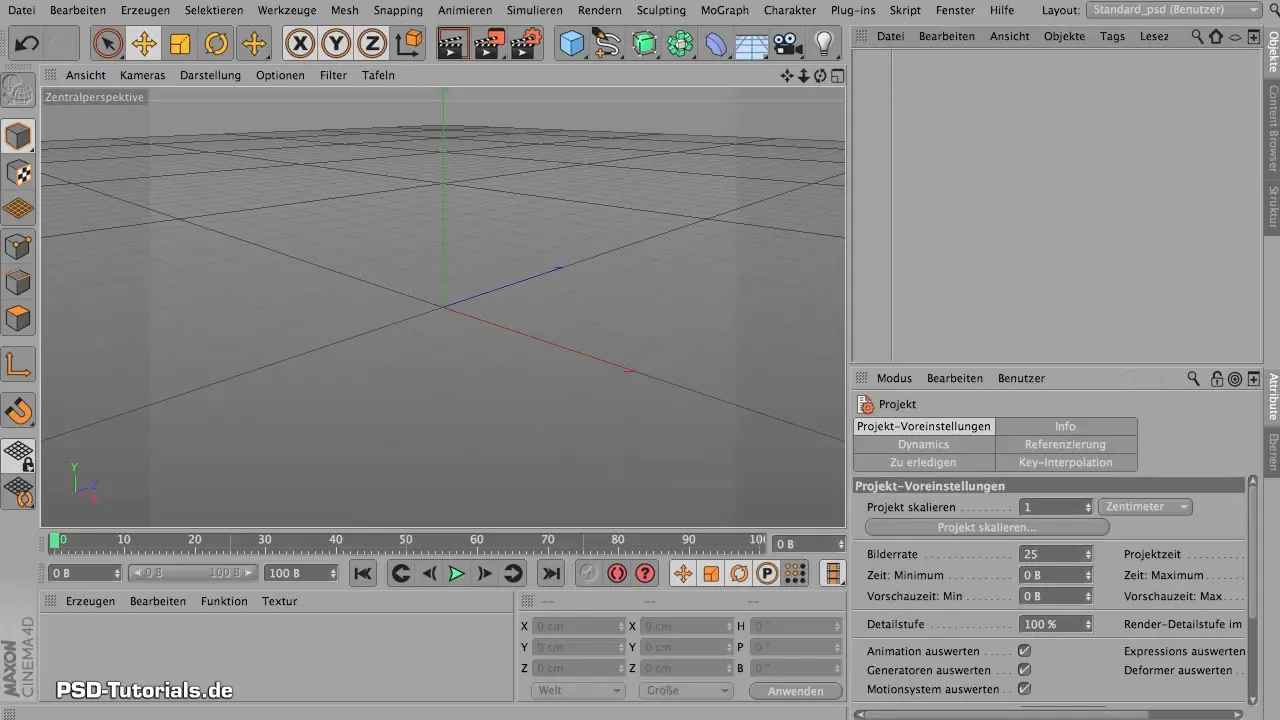The image size is (1280, 720).
Task: Toggle autokeying red record button
Action: click(x=617, y=573)
